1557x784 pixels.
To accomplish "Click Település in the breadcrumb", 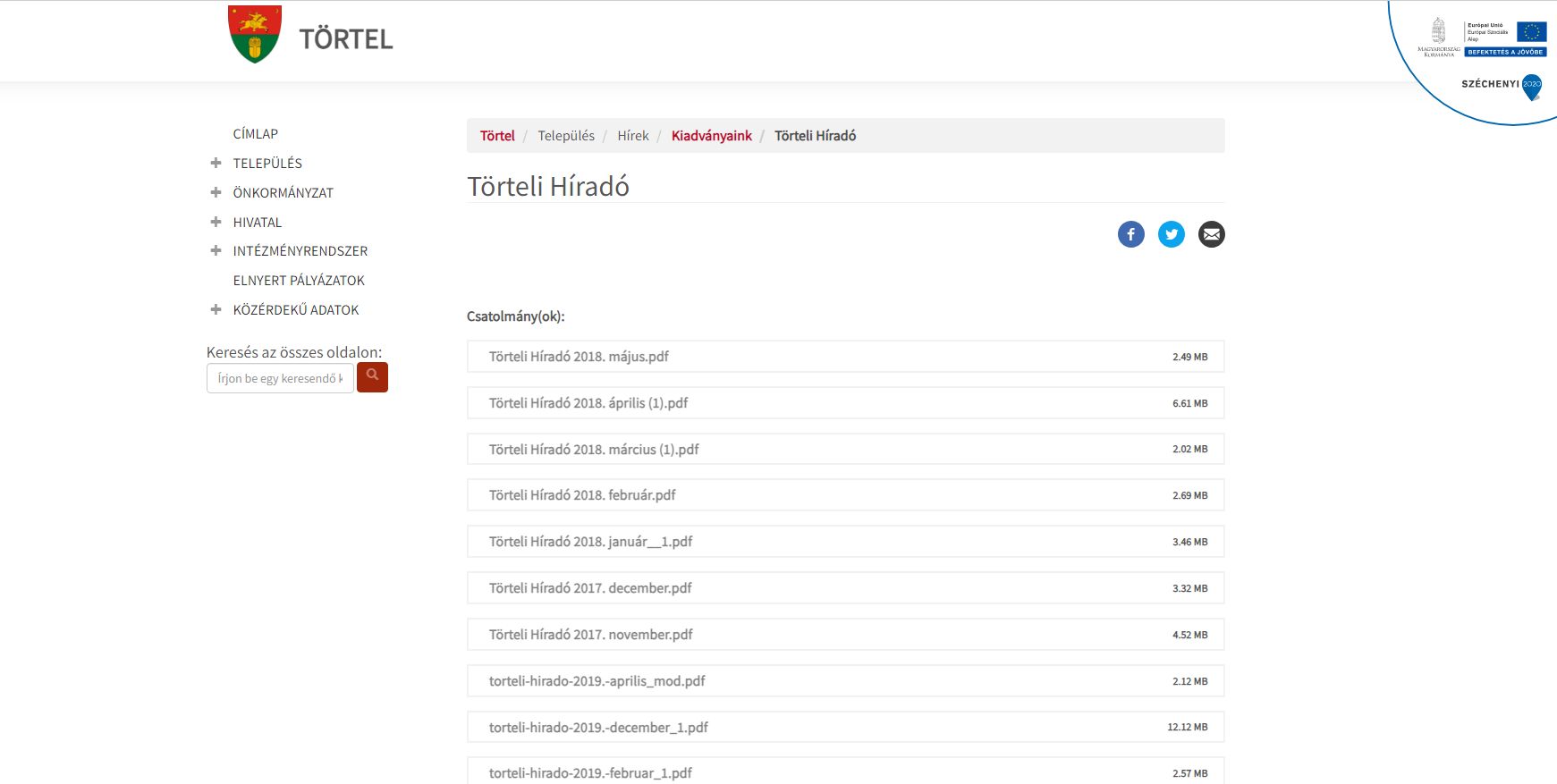I will coord(566,136).
